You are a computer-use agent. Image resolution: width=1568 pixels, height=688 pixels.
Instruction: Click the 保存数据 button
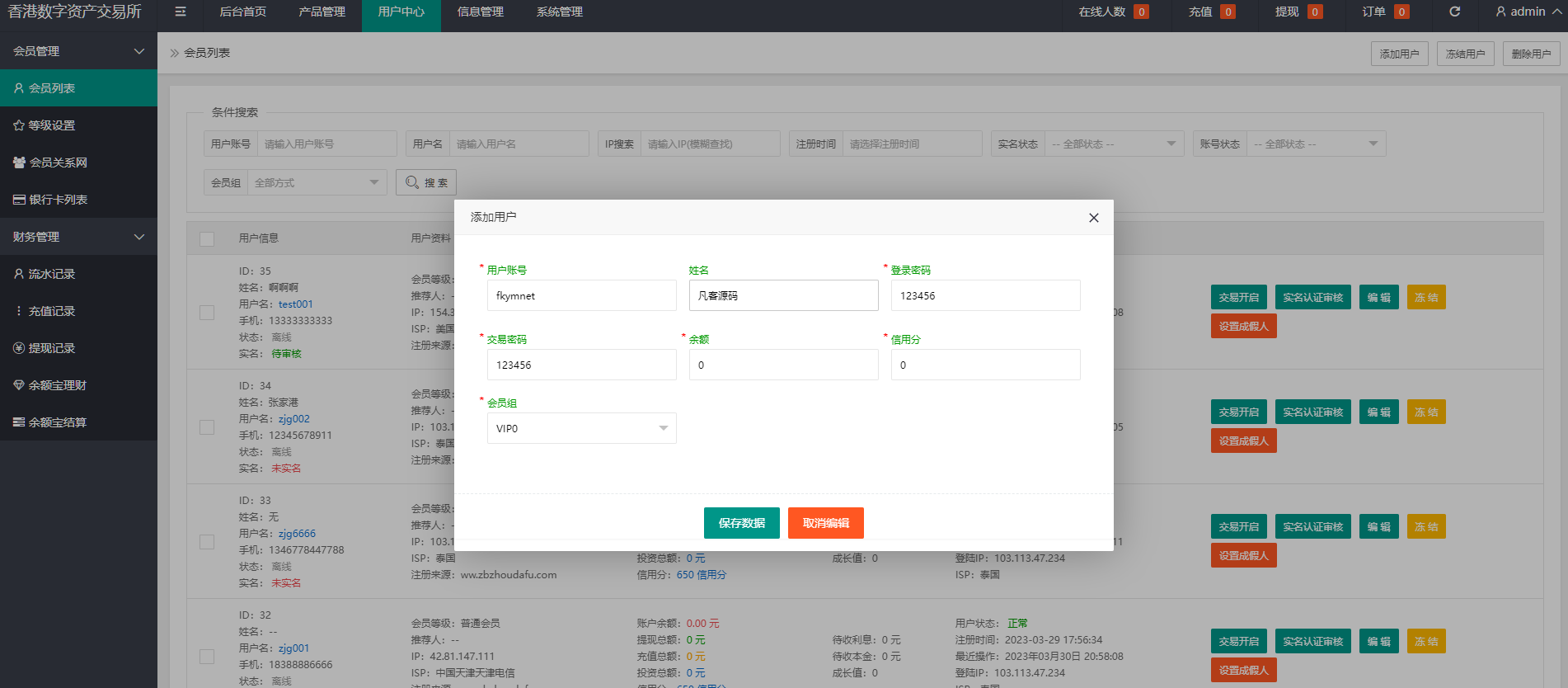coord(741,523)
